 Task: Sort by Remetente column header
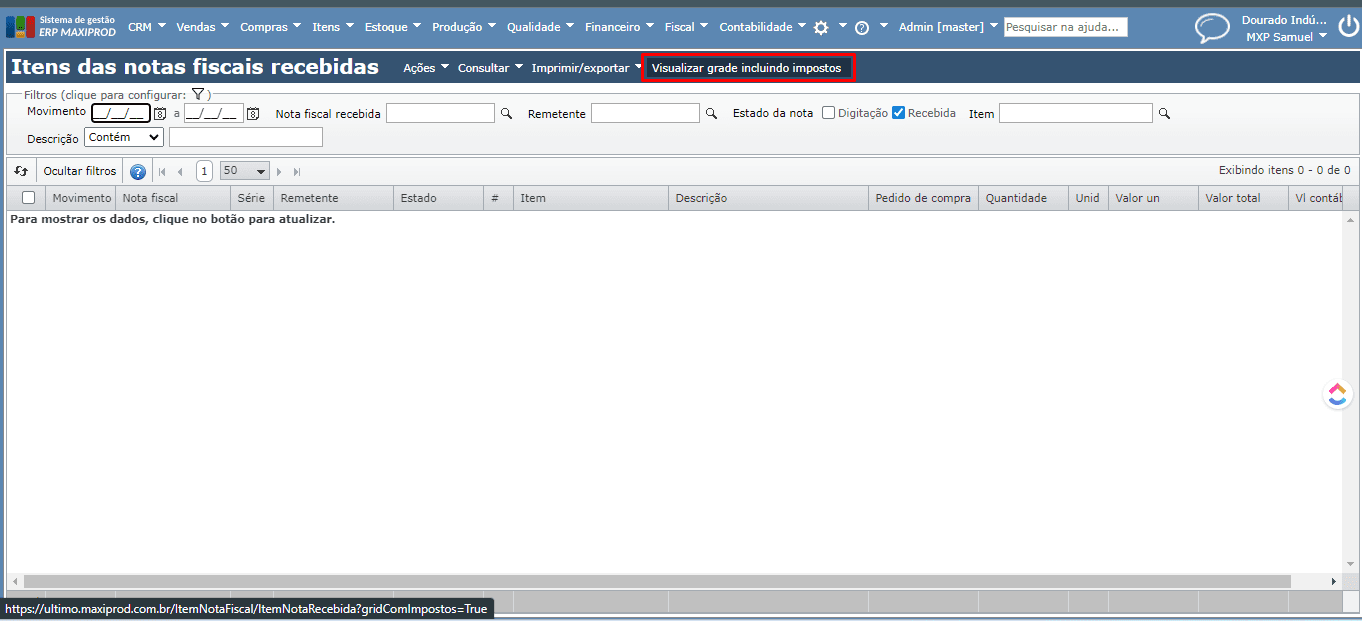(333, 198)
